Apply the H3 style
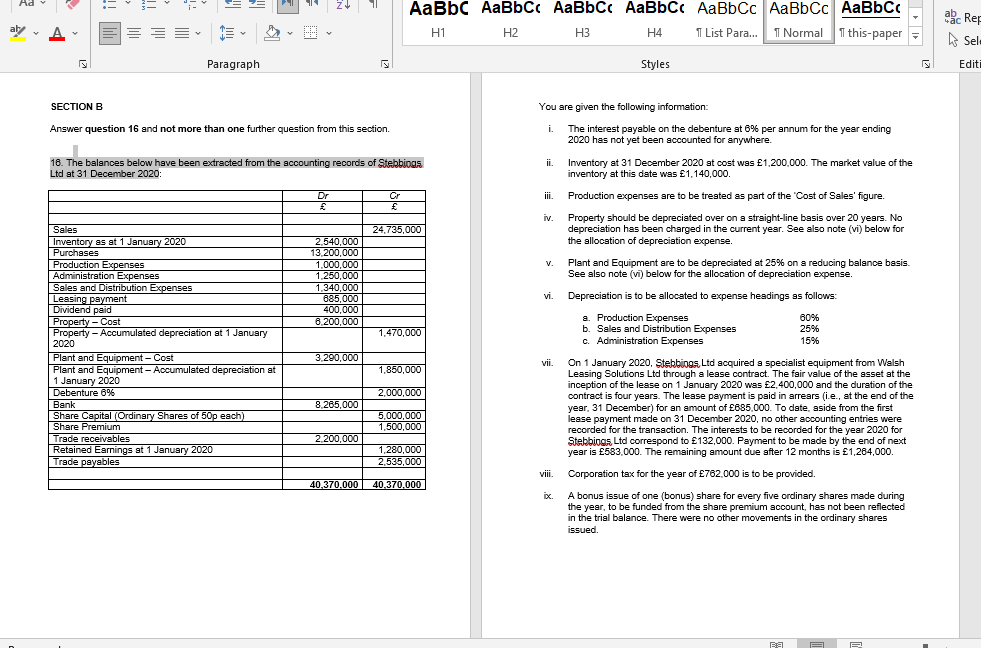981x648 pixels. click(x=582, y=20)
